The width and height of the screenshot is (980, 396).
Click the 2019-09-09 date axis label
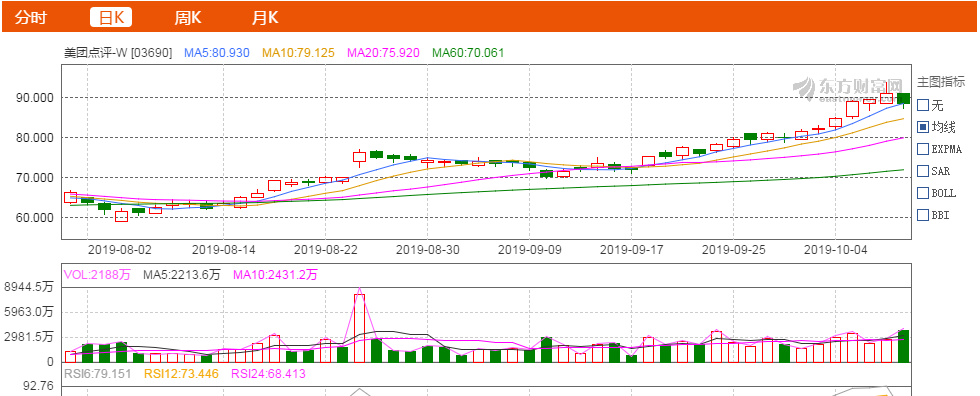(529, 249)
